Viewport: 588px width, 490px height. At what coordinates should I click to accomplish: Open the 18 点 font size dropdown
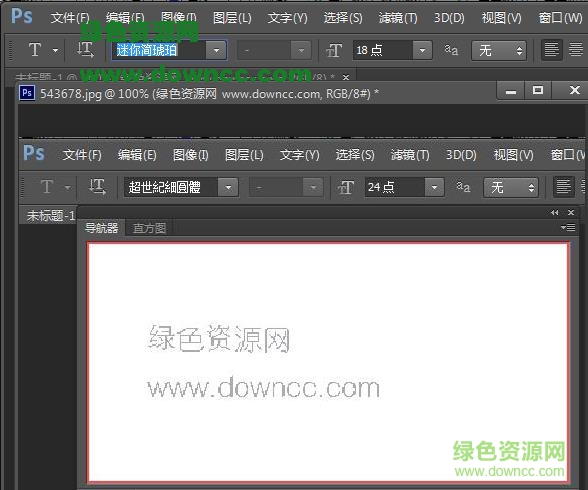[x=422, y=50]
